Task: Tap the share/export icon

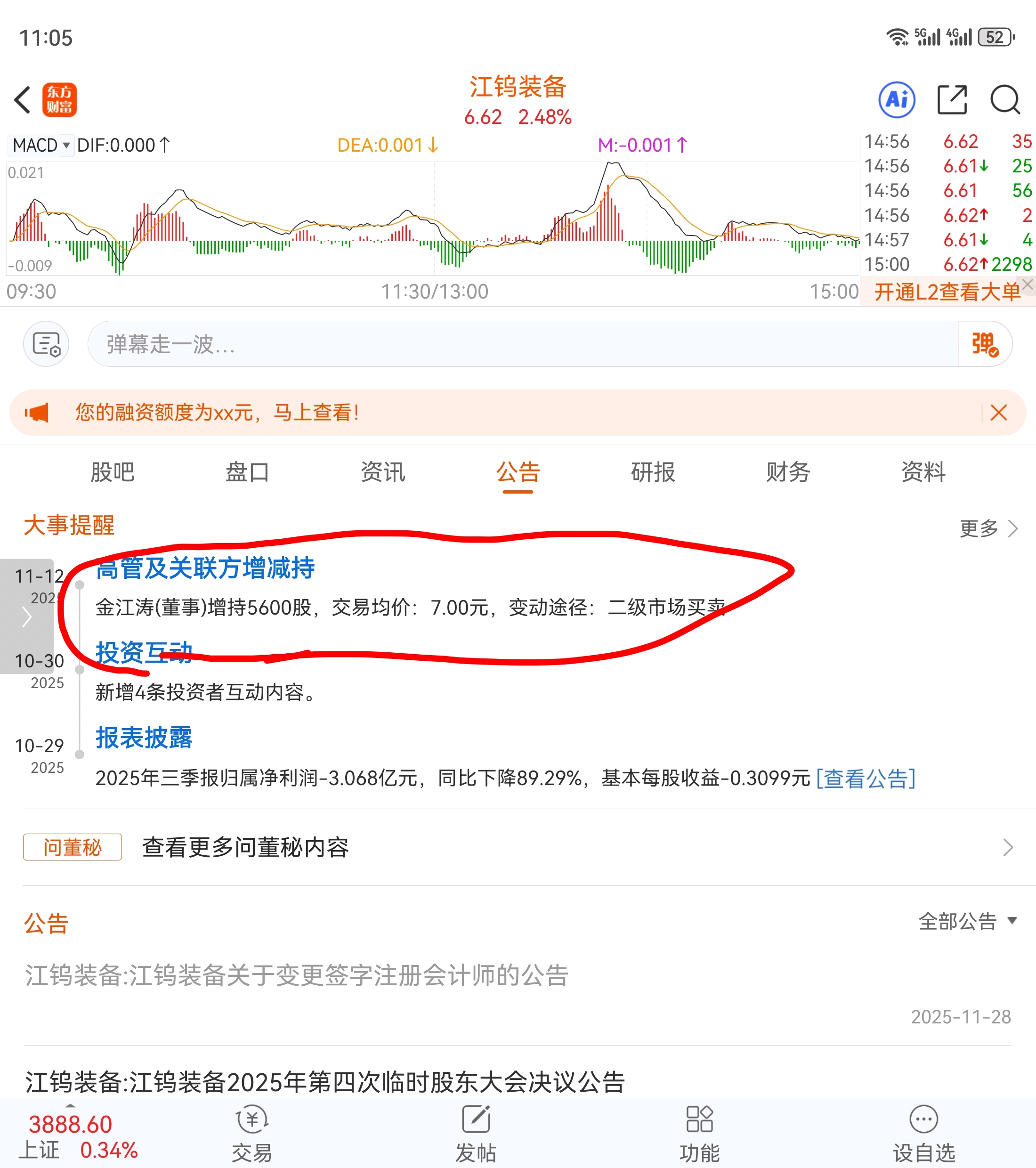Action: point(952,100)
